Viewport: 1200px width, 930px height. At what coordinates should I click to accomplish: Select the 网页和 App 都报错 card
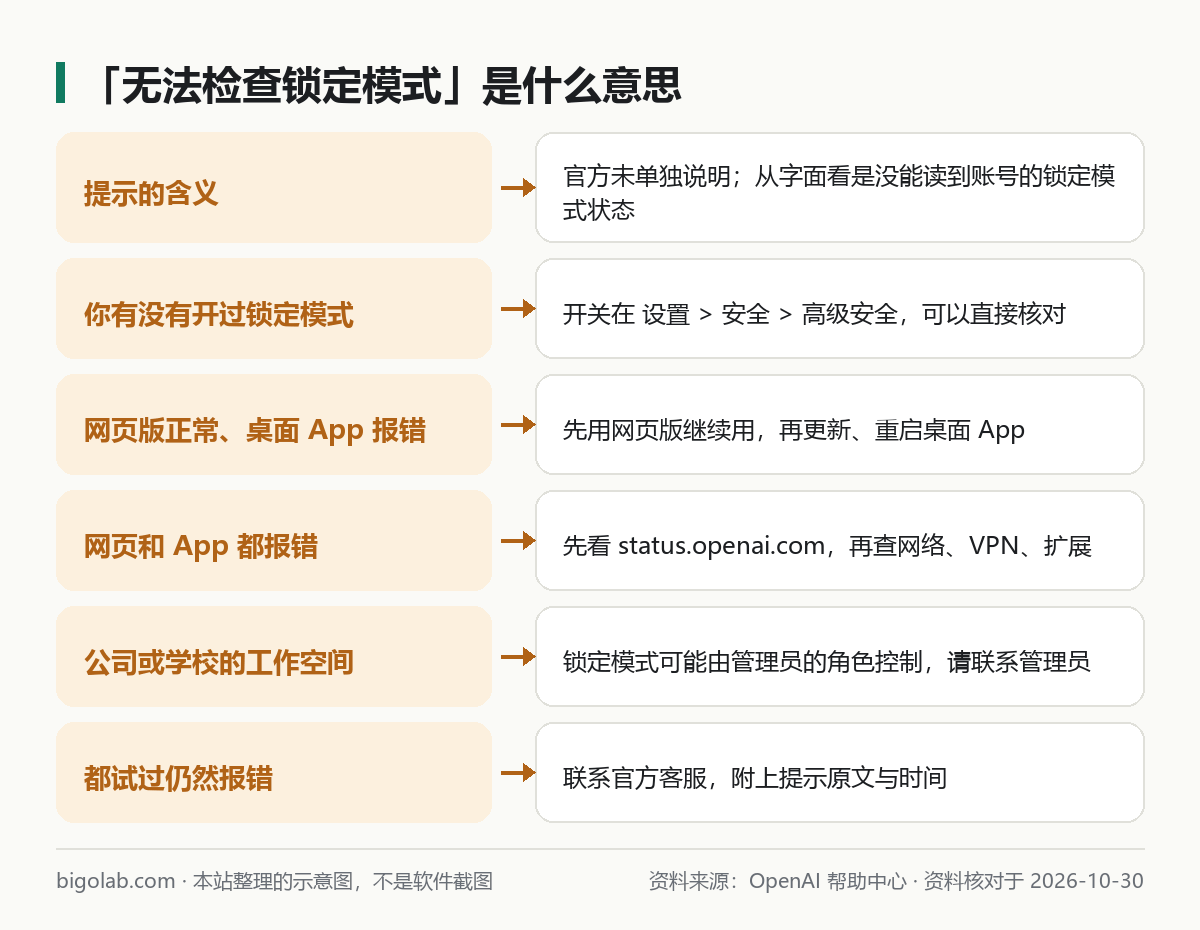[x=274, y=541]
